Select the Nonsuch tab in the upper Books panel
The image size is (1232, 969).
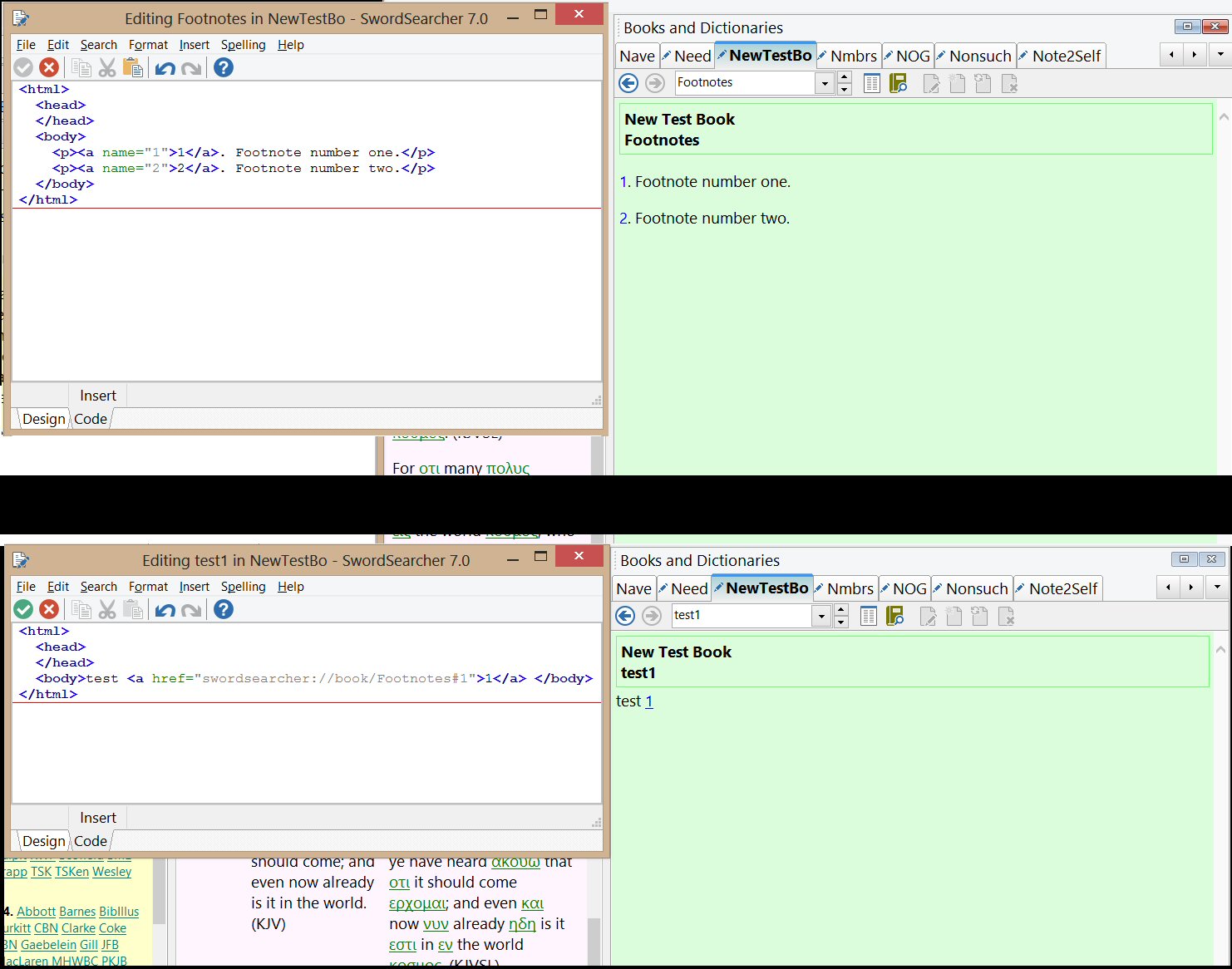(975, 56)
